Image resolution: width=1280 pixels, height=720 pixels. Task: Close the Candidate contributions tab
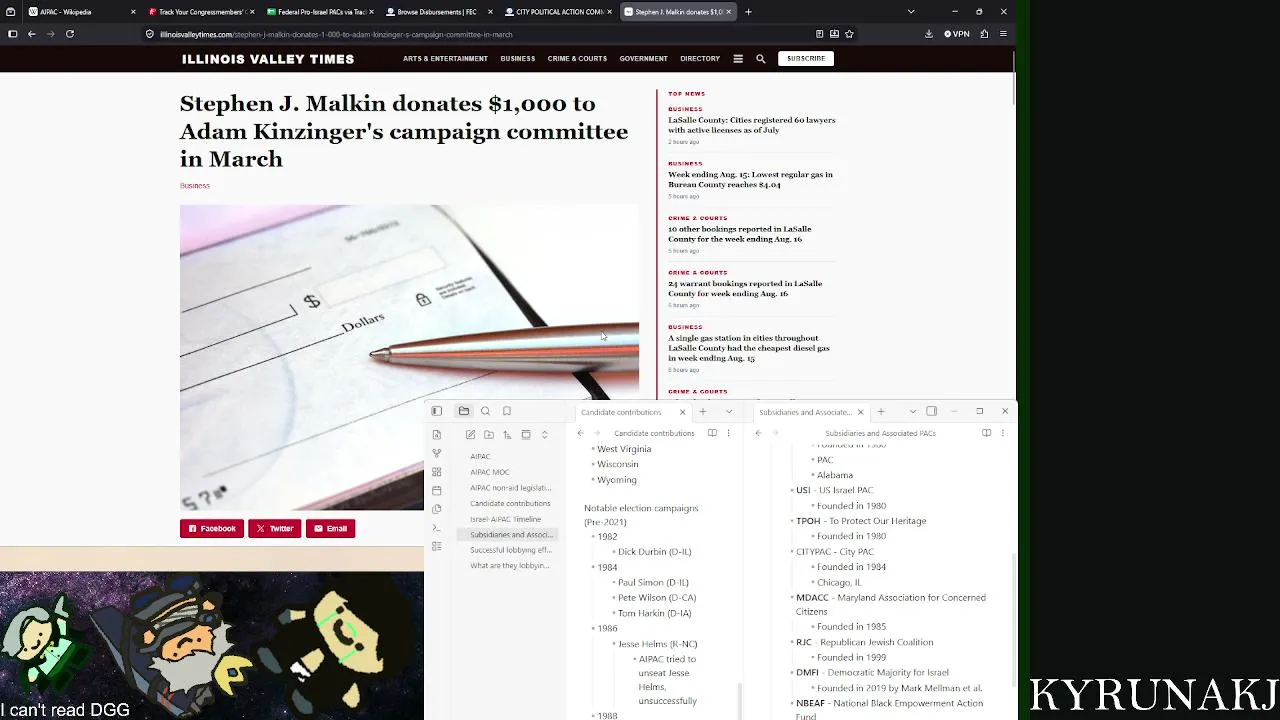point(683,412)
